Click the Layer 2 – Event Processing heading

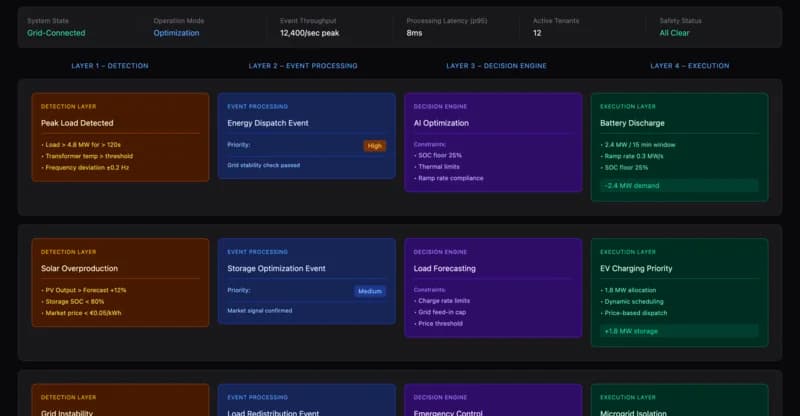[x=303, y=66]
